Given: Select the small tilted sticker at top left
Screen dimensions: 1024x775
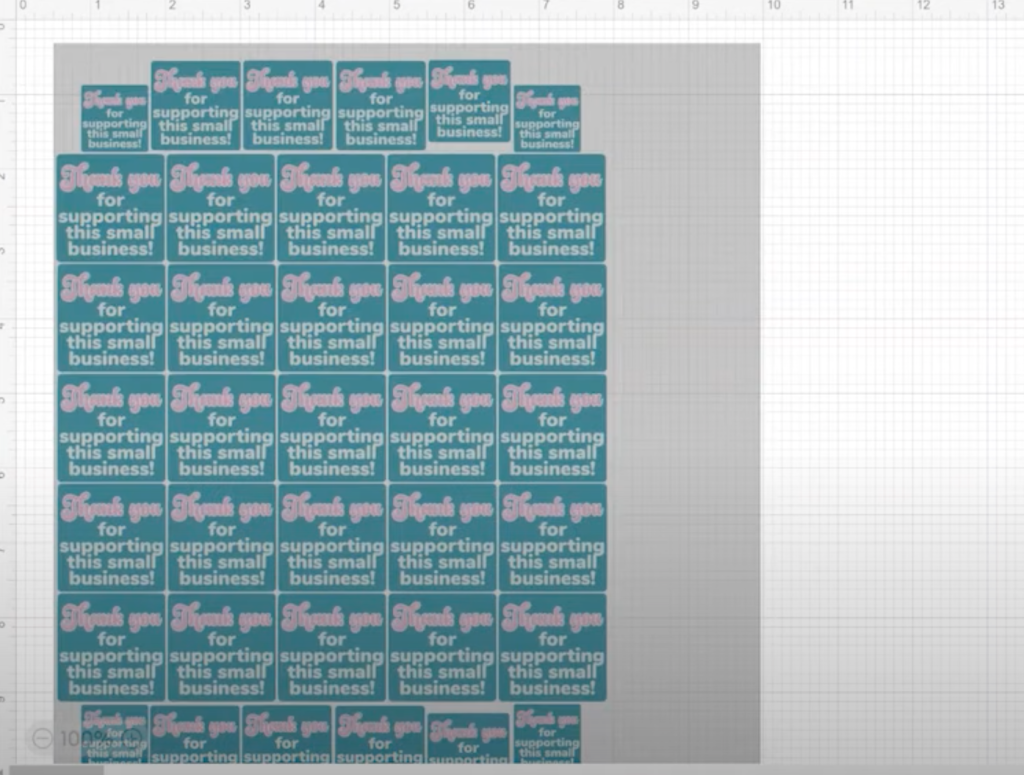Looking at the screenshot, I should (112, 118).
